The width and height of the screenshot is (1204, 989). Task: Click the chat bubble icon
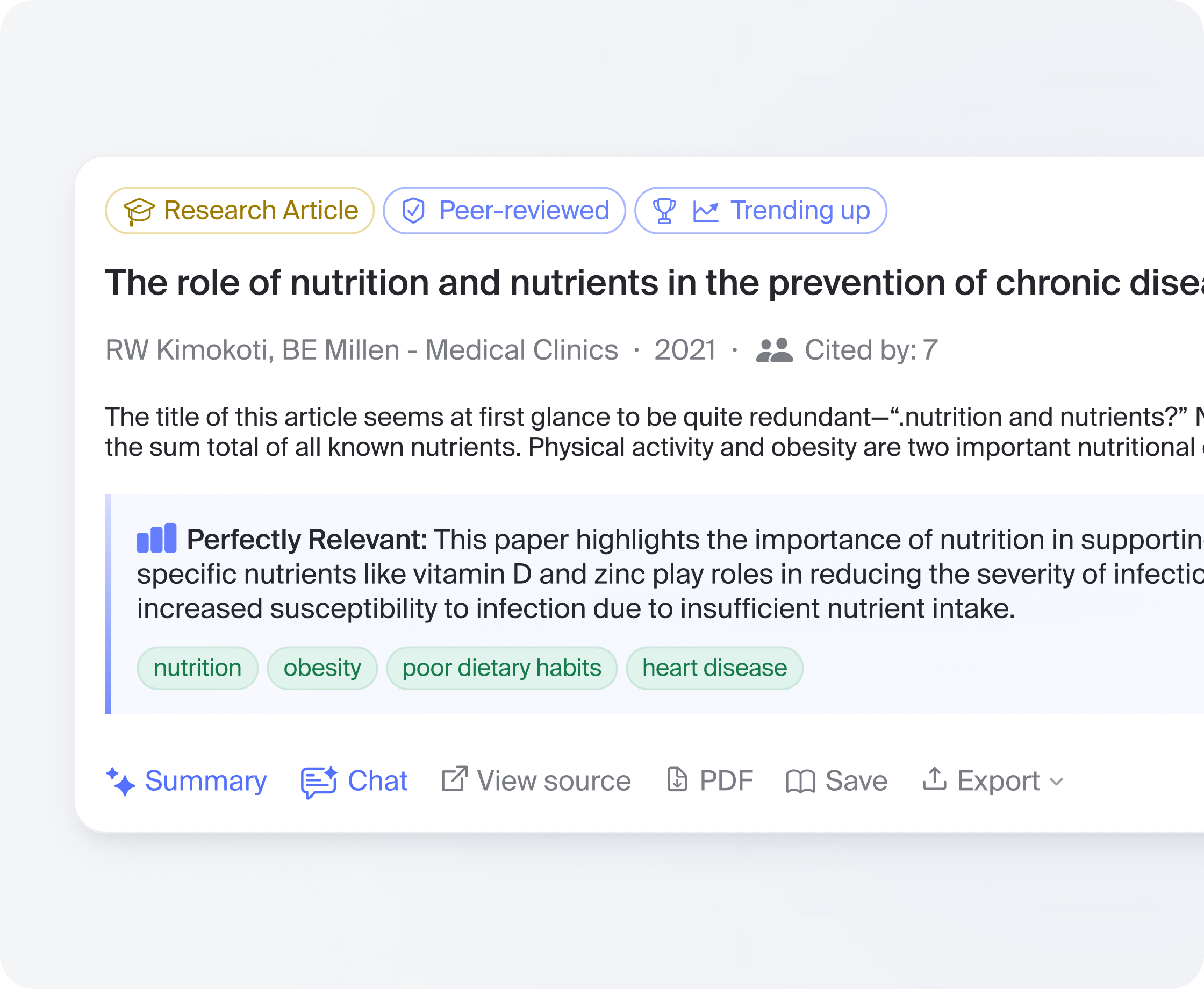[x=318, y=782]
